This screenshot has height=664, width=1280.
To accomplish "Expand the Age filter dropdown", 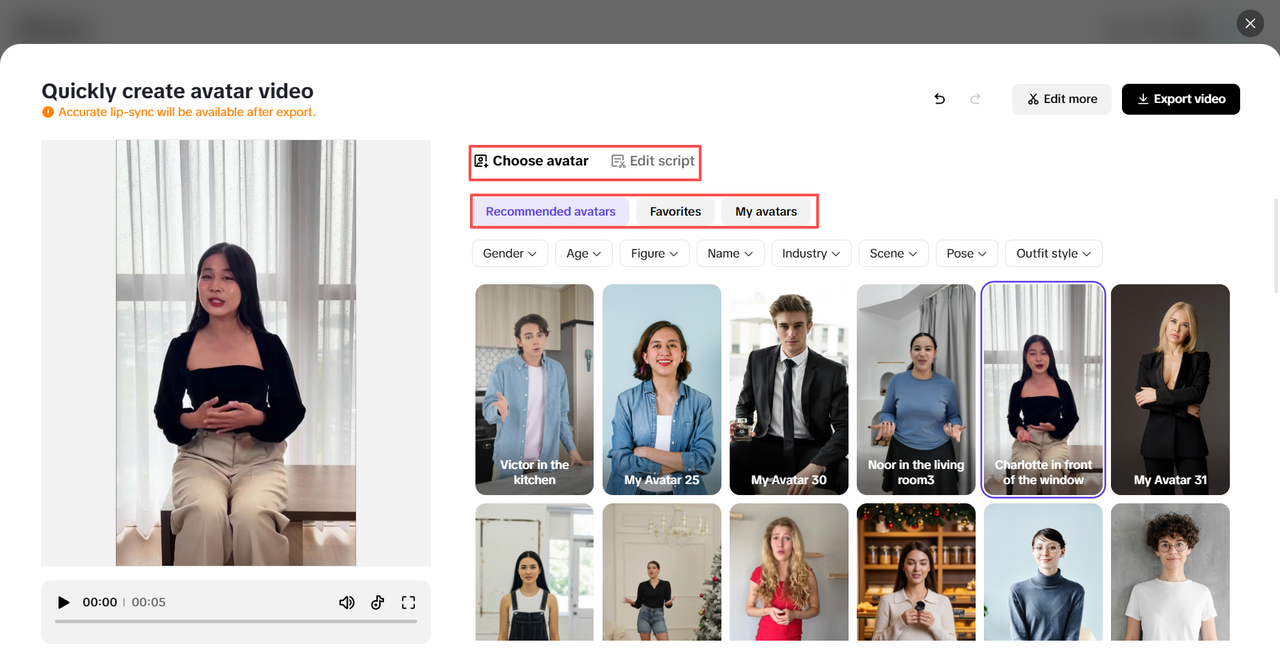I will pos(584,253).
